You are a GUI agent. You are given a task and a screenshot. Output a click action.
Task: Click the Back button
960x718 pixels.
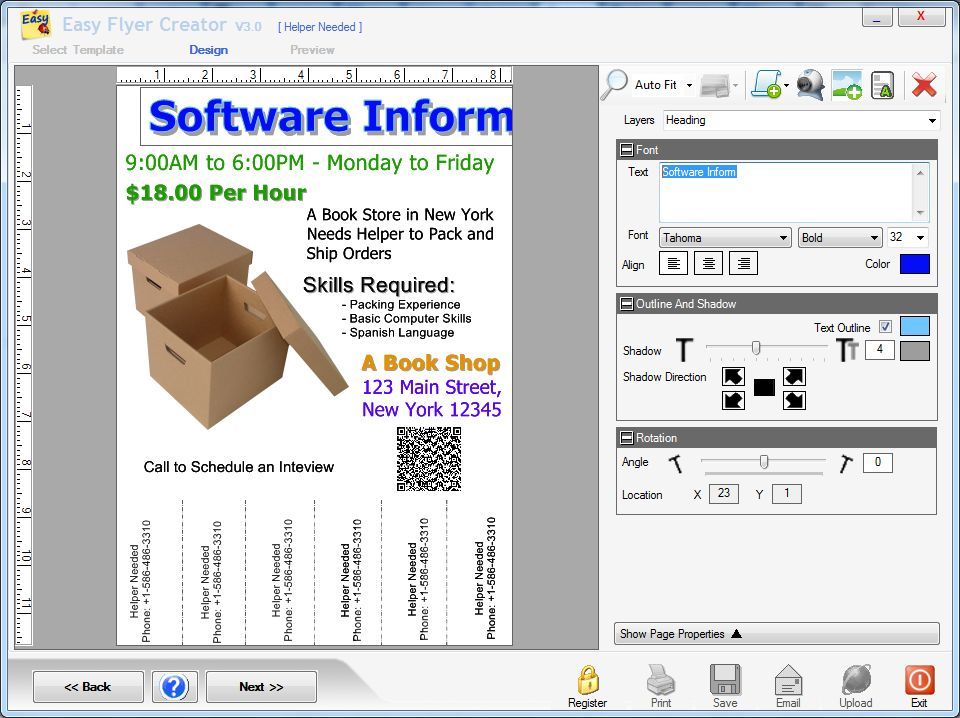(x=88, y=686)
